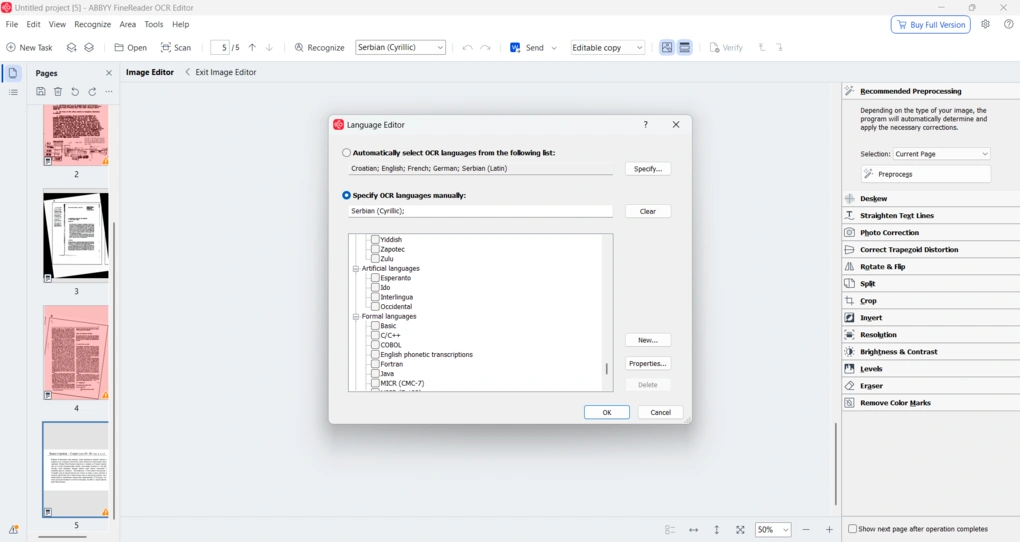
Task: Select page 3 thumbnail
Action: tap(76, 236)
